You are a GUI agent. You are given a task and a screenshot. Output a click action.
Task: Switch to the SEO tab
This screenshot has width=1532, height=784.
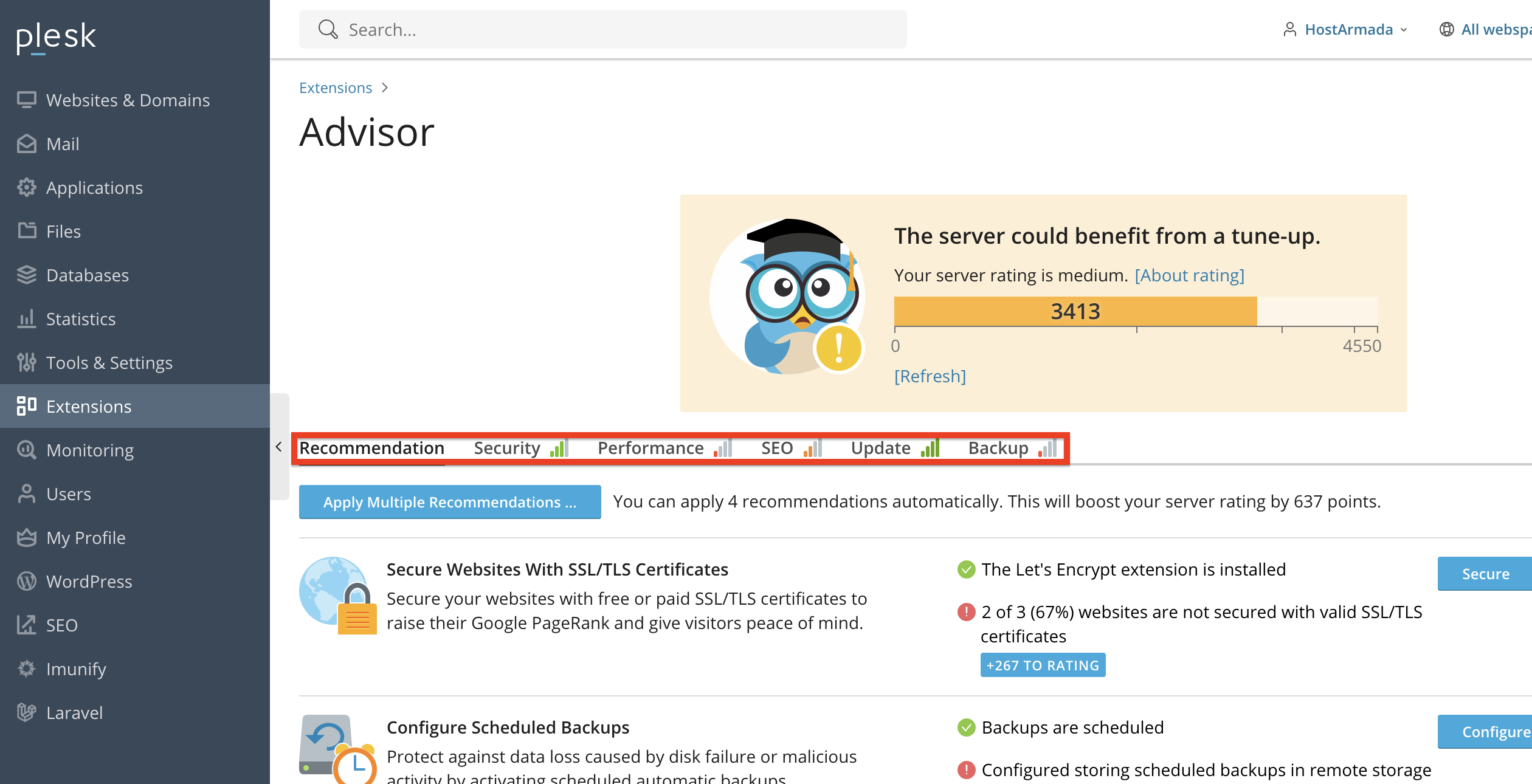(792, 448)
